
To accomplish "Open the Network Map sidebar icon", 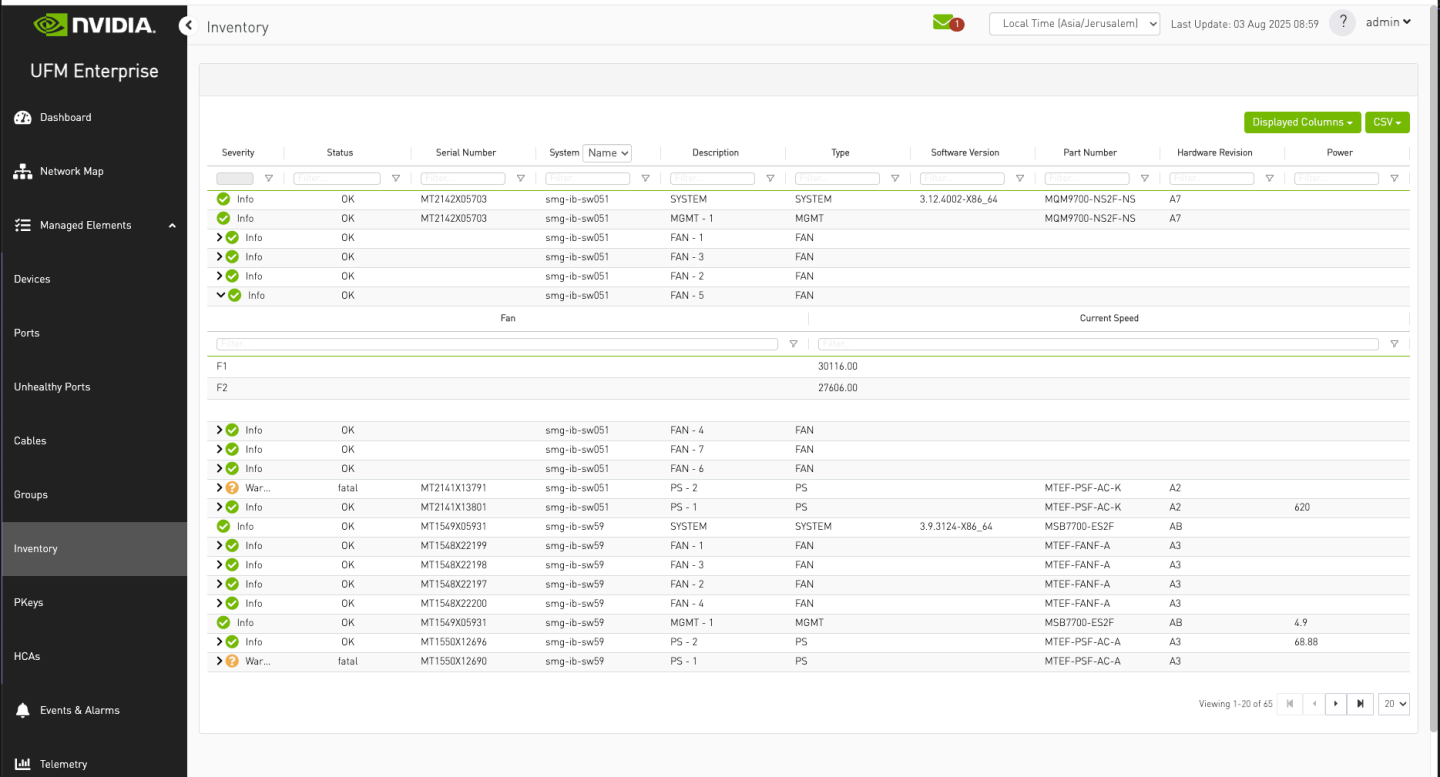I will click(22, 171).
